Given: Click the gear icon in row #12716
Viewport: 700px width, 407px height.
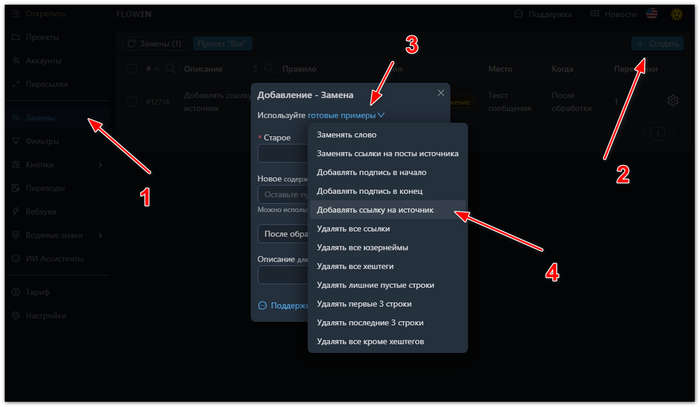Looking at the screenshot, I should tap(672, 101).
